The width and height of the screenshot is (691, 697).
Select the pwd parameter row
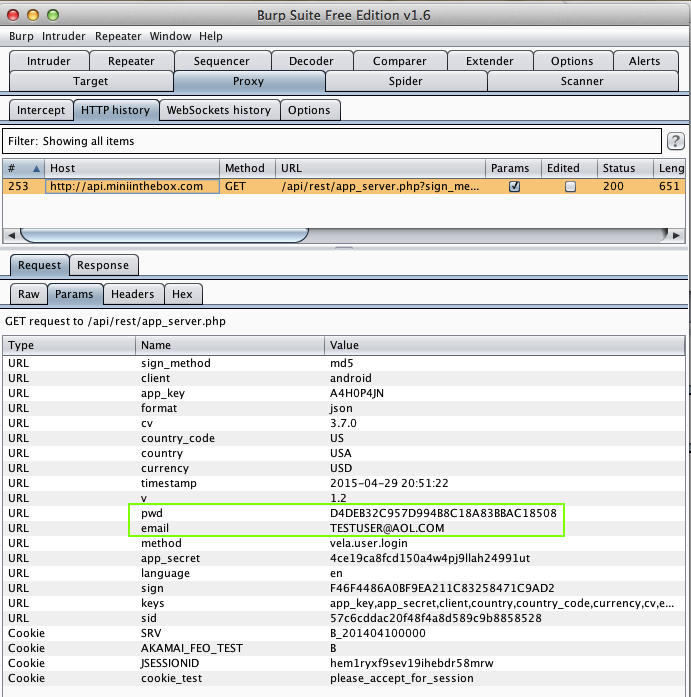(x=151, y=513)
